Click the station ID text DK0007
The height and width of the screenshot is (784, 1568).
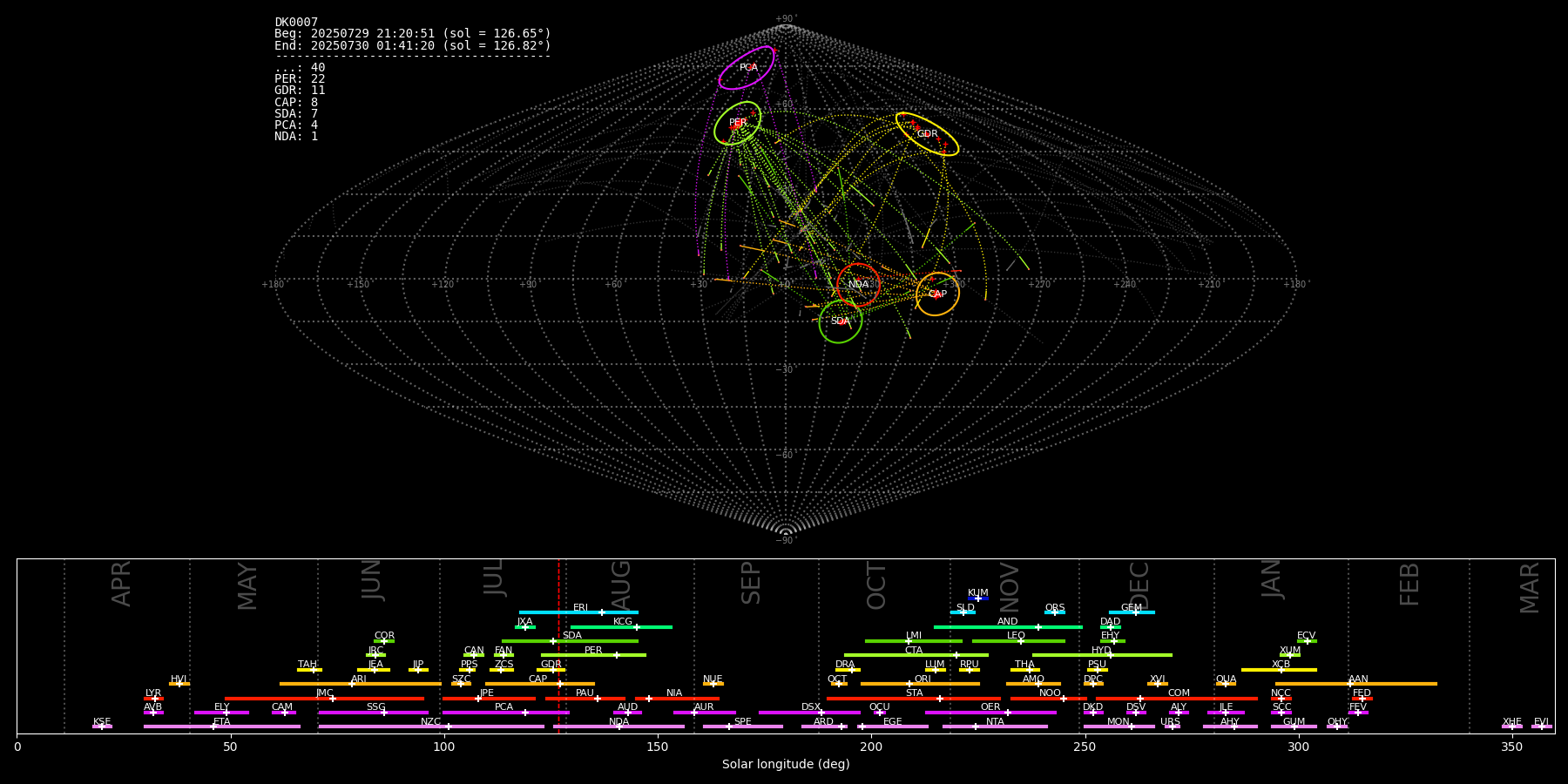(296, 22)
